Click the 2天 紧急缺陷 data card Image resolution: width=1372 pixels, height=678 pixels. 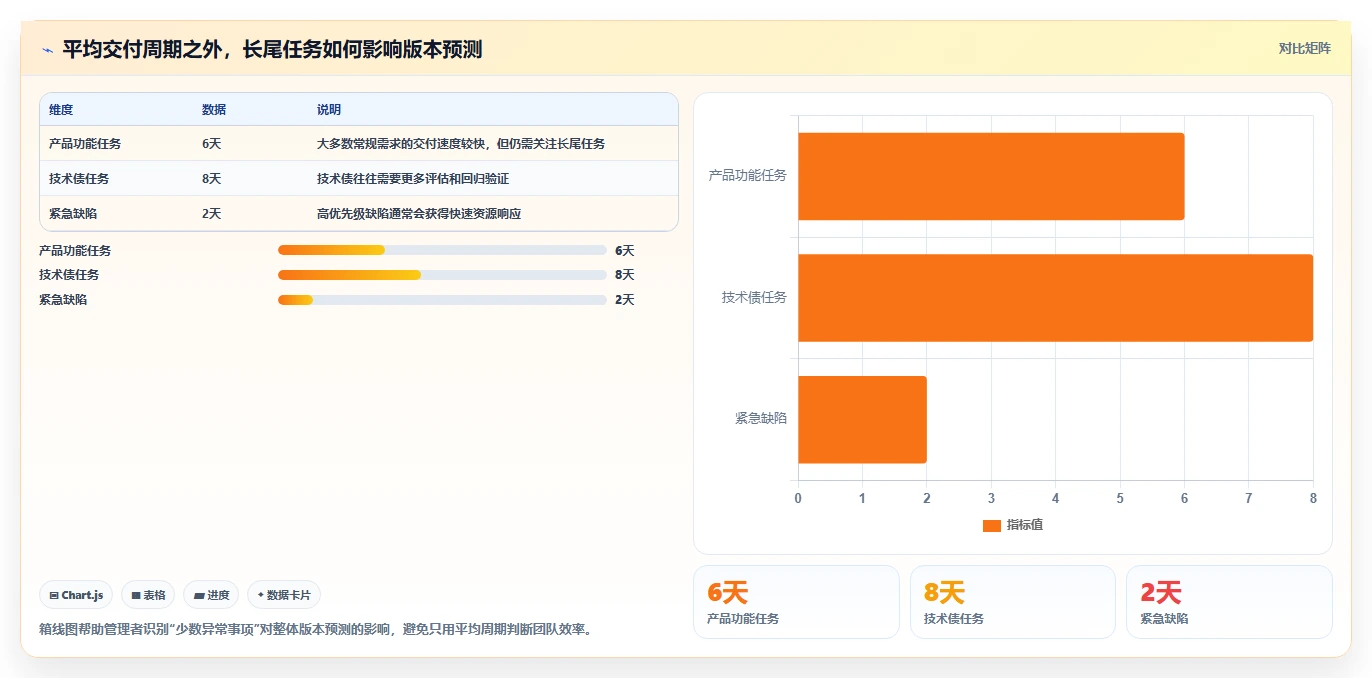point(1229,602)
